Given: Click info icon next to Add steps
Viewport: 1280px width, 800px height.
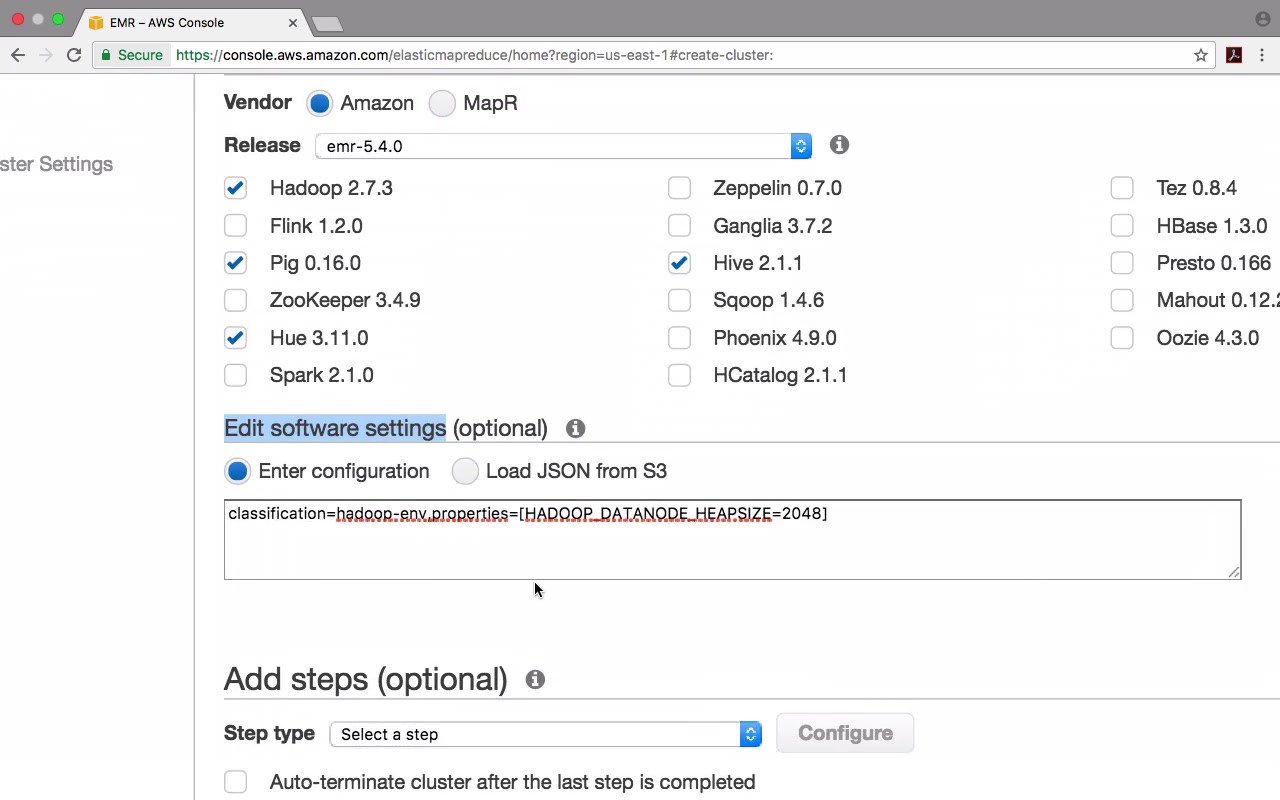Looking at the screenshot, I should pyautogui.click(x=535, y=680).
